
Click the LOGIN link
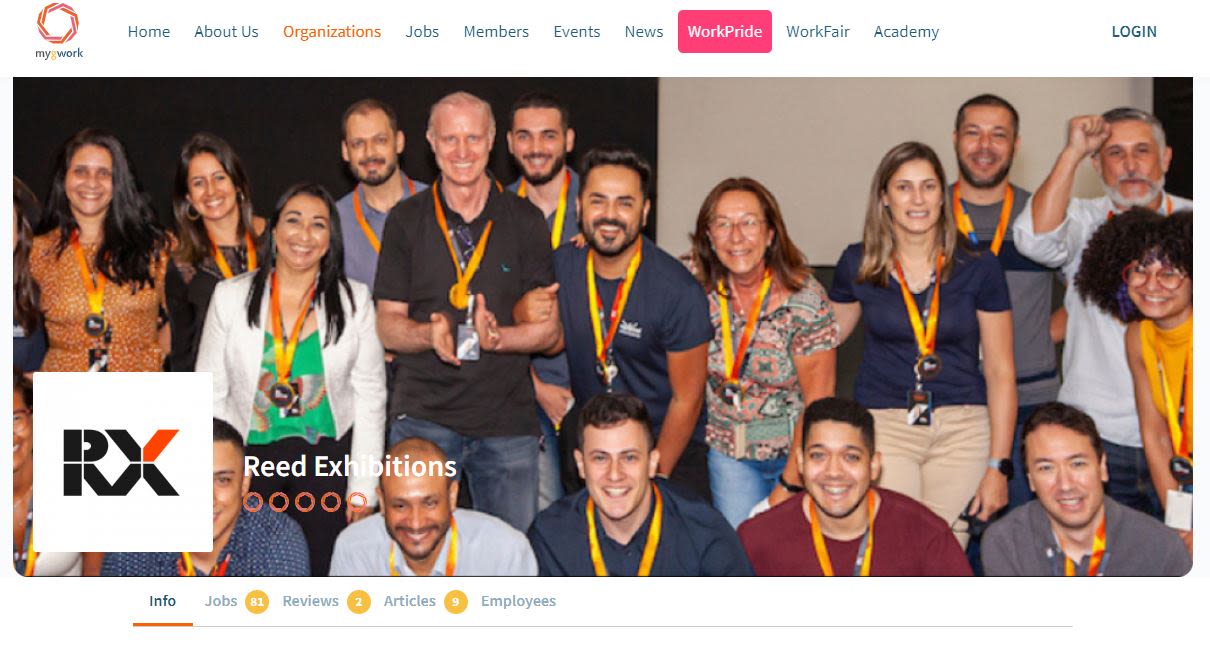(1134, 32)
